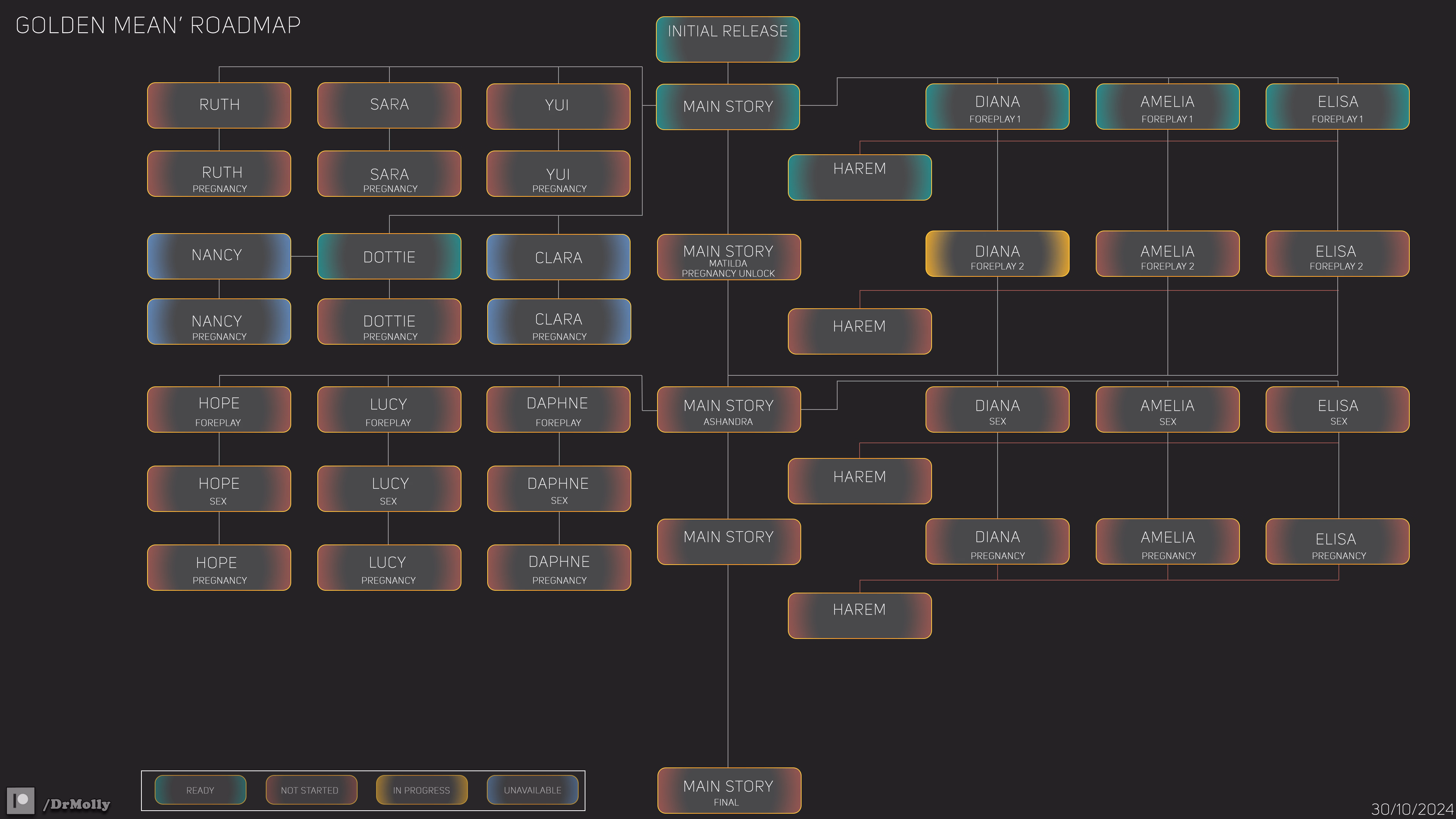Select the teal DOTTIE node
Image resolution: width=1456 pixels, height=819 pixels.
pos(389,257)
